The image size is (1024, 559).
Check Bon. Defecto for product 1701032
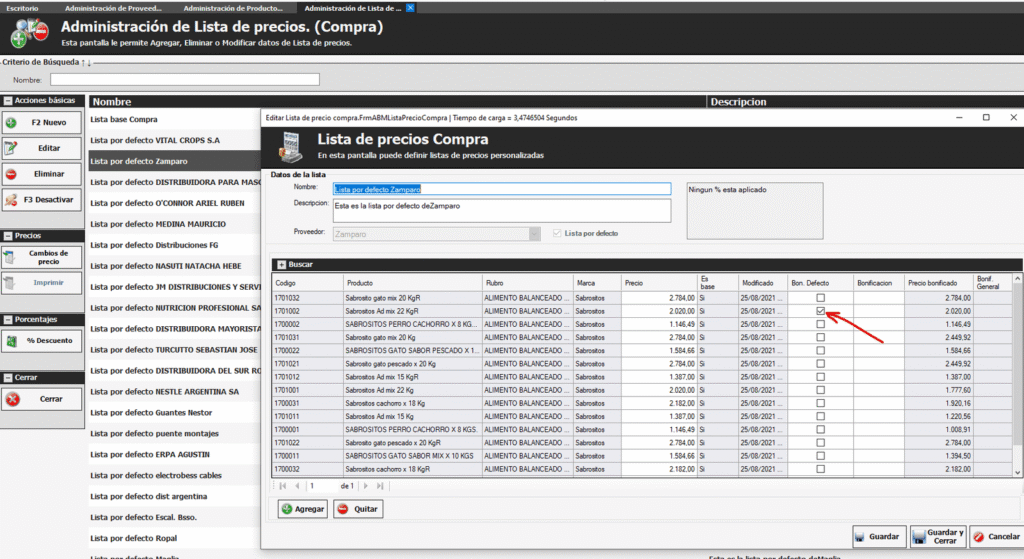tap(820, 298)
